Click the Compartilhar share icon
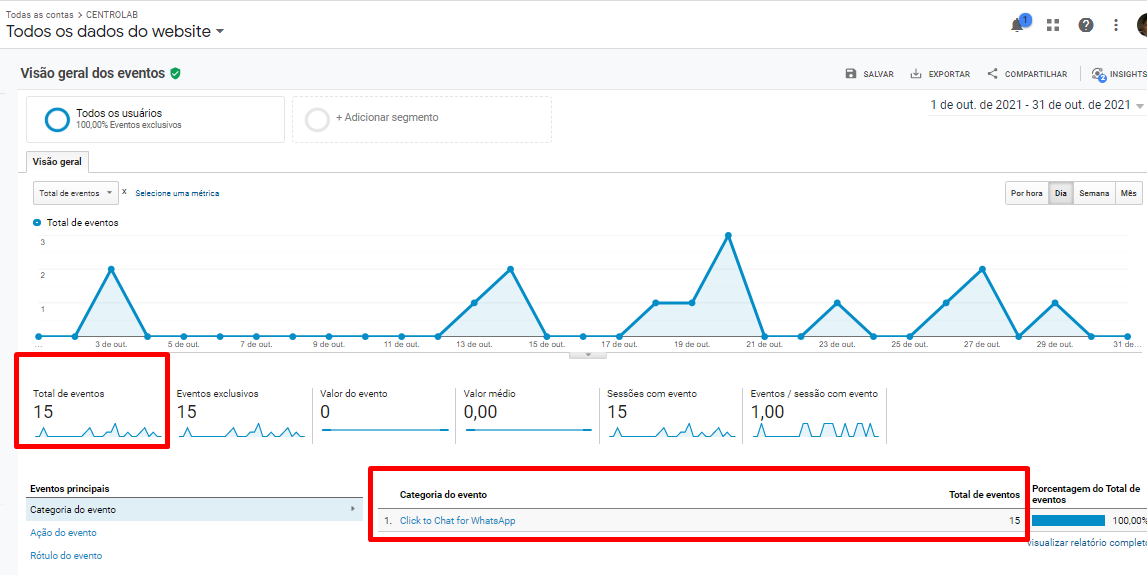The height and width of the screenshot is (575, 1147). 993,74
